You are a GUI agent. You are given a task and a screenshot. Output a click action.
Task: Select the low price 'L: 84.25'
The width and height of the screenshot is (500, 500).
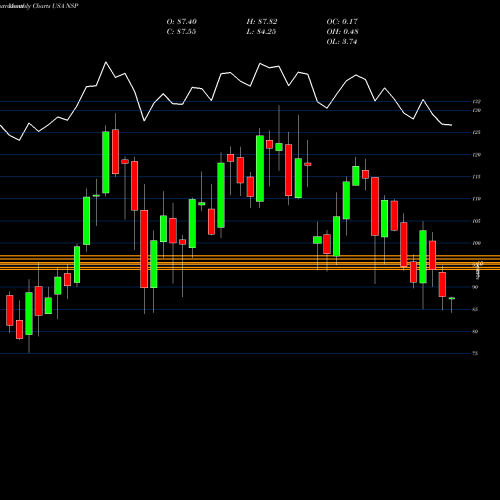point(261,32)
